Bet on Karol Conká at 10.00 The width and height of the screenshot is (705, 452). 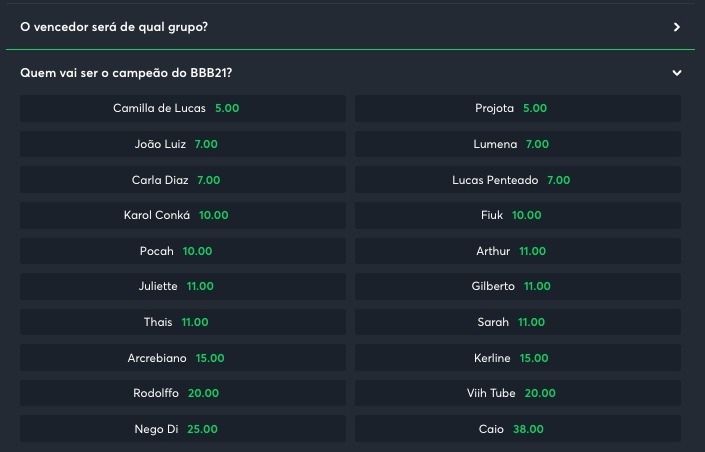[x=183, y=215]
